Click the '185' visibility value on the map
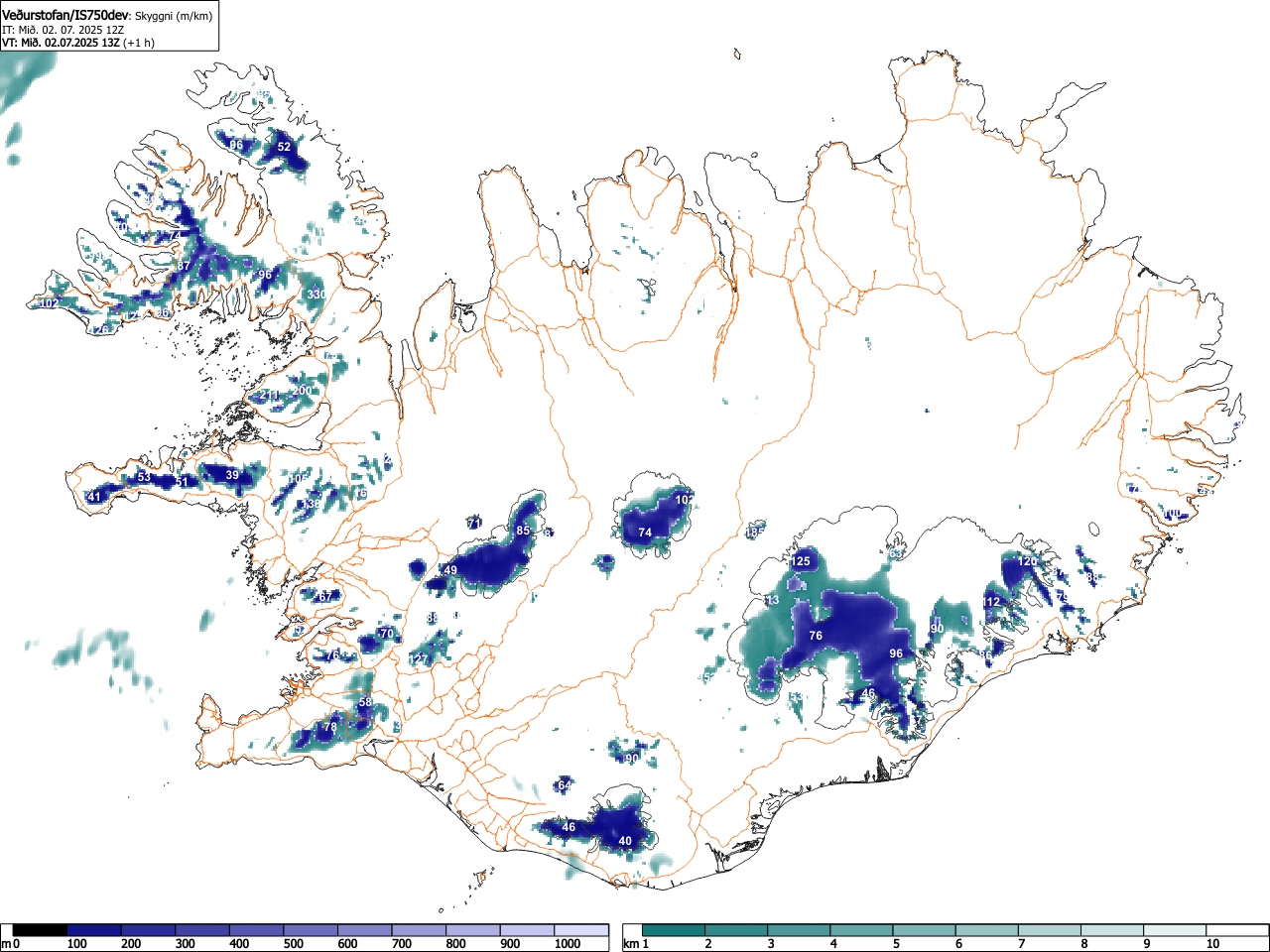This screenshot has width=1270, height=952. coord(755,533)
